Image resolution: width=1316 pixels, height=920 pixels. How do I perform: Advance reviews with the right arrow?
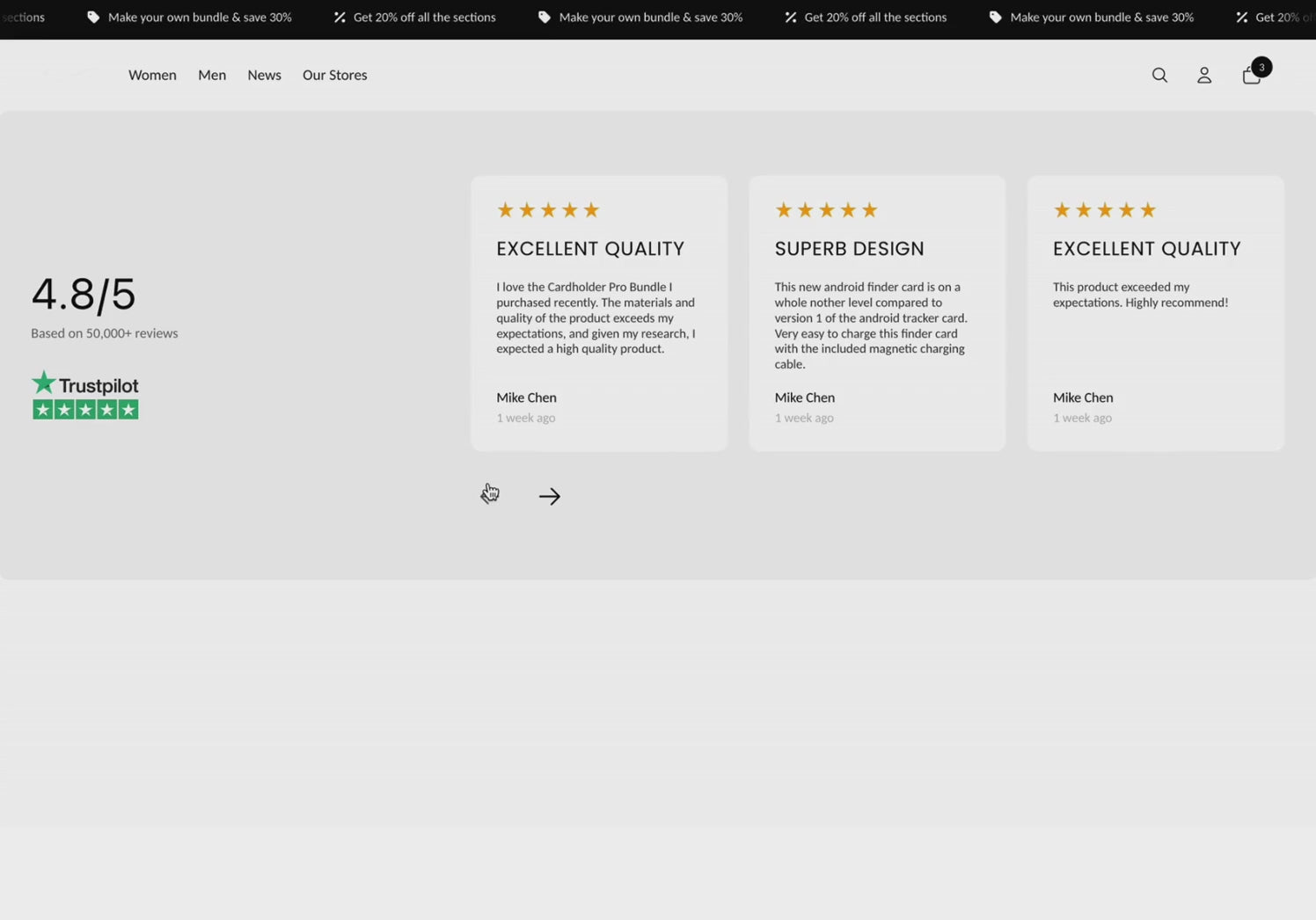[x=549, y=495]
